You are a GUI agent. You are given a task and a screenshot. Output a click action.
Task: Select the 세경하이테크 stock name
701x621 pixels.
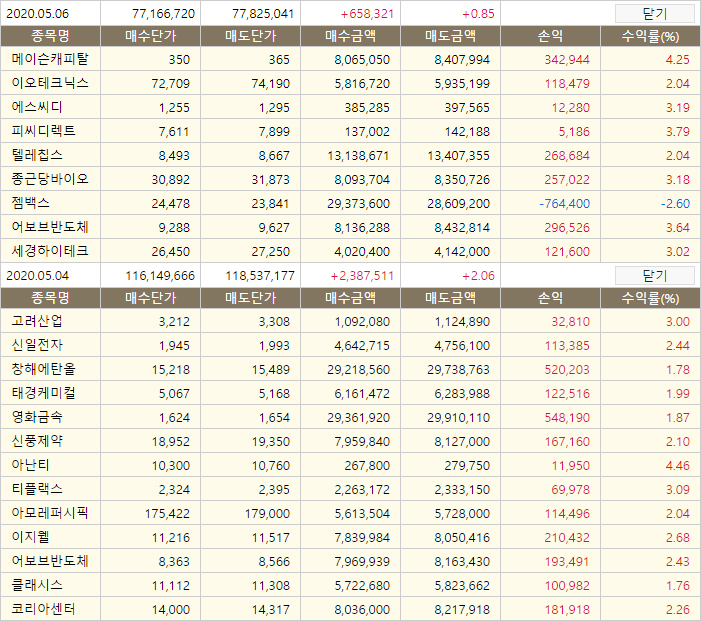[x=50, y=251]
